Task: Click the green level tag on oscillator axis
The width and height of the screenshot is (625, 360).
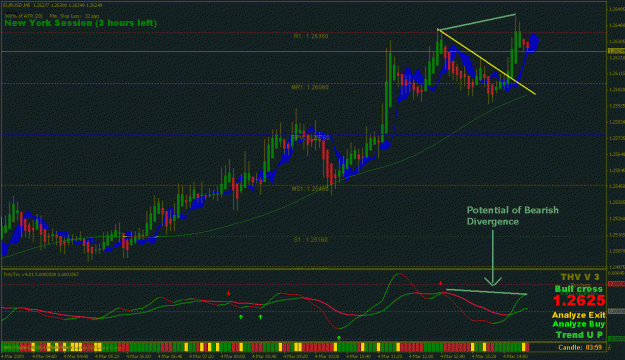Action: (x=617, y=339)
